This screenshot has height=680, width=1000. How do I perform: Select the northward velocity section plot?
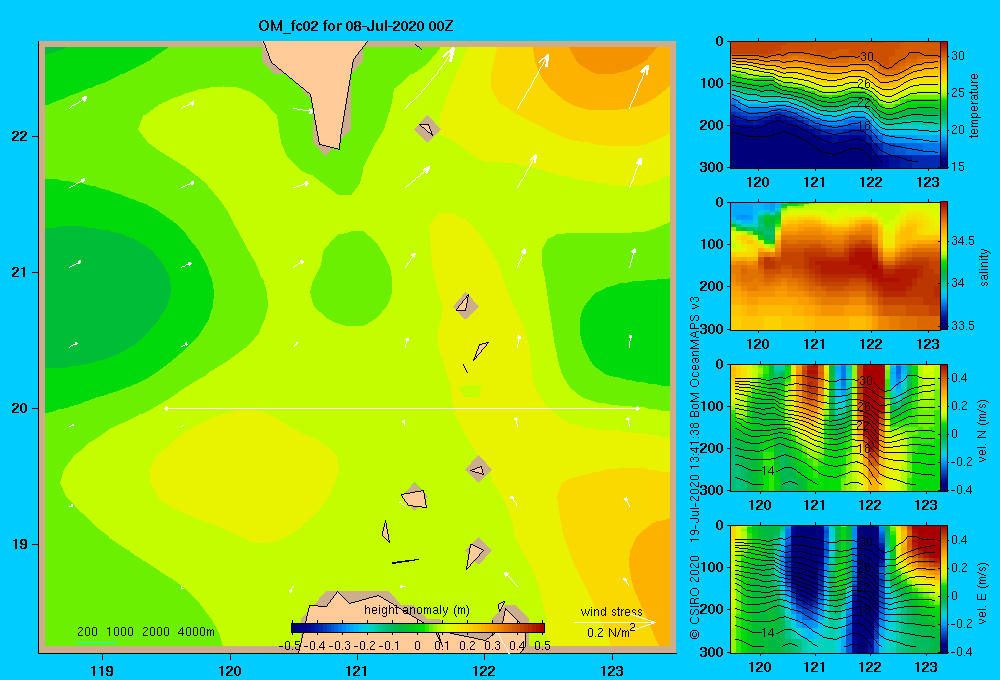[x=835, y=427]
